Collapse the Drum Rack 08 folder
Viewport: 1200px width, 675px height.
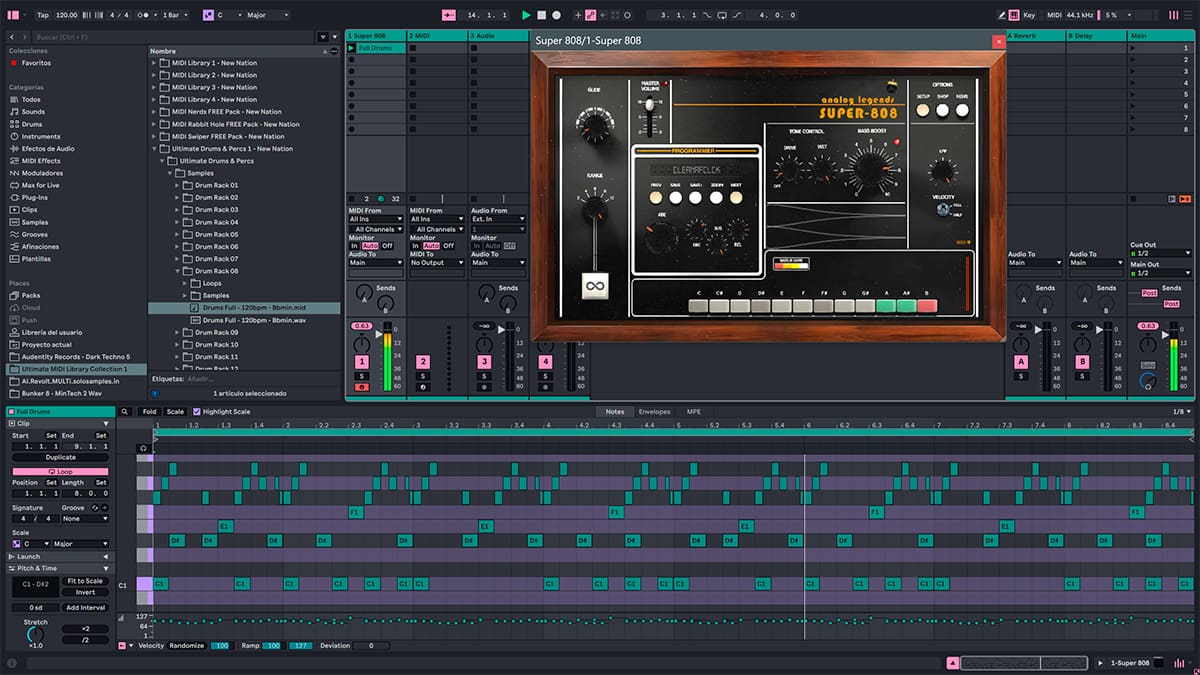tap(178, 271)
